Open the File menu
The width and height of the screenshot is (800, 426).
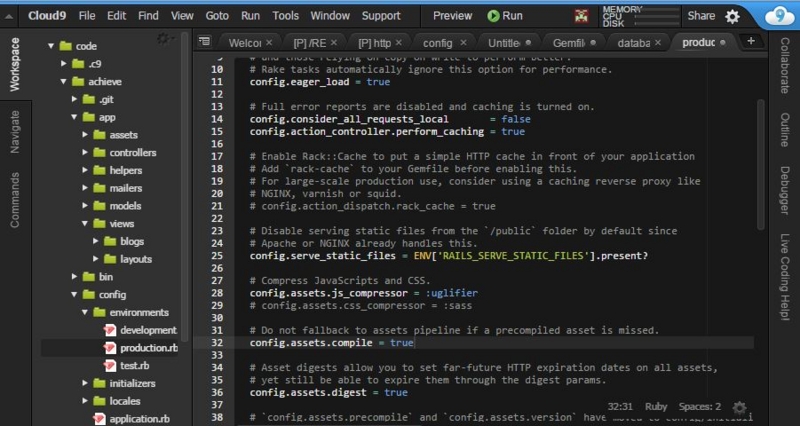tap(87, 16)
